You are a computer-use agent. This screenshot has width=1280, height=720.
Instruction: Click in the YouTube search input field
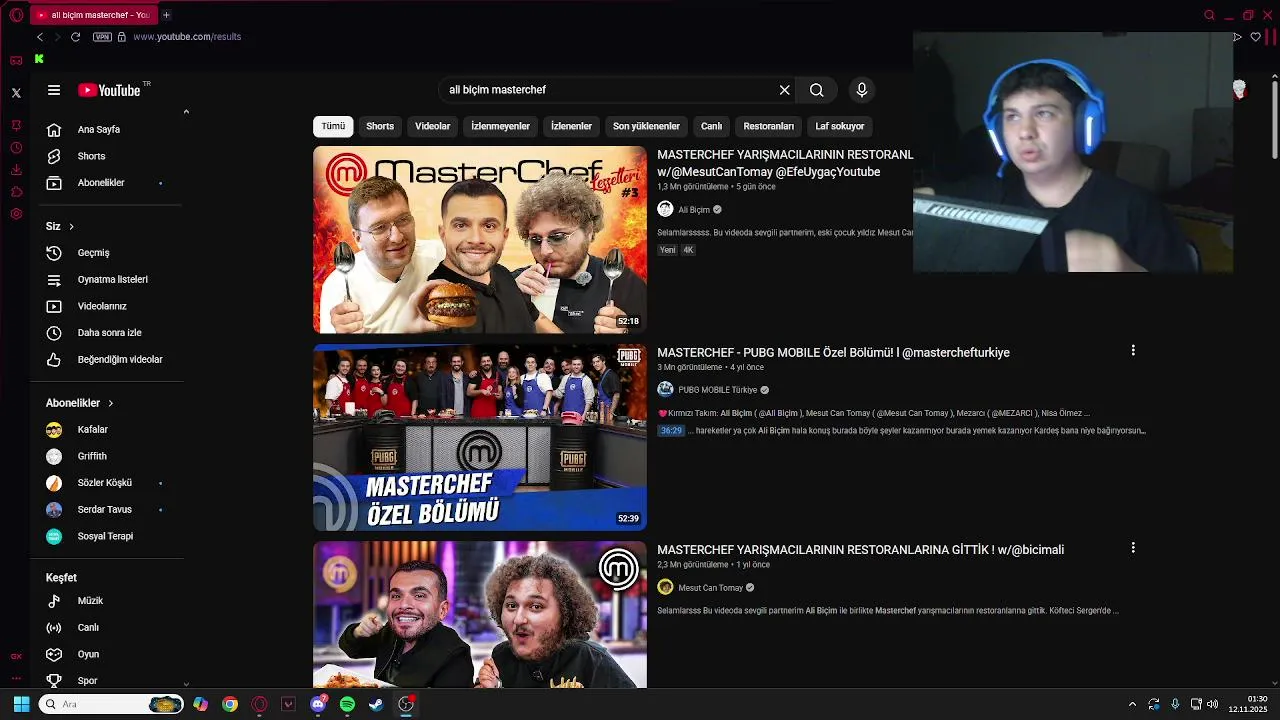tap(610, 90)
